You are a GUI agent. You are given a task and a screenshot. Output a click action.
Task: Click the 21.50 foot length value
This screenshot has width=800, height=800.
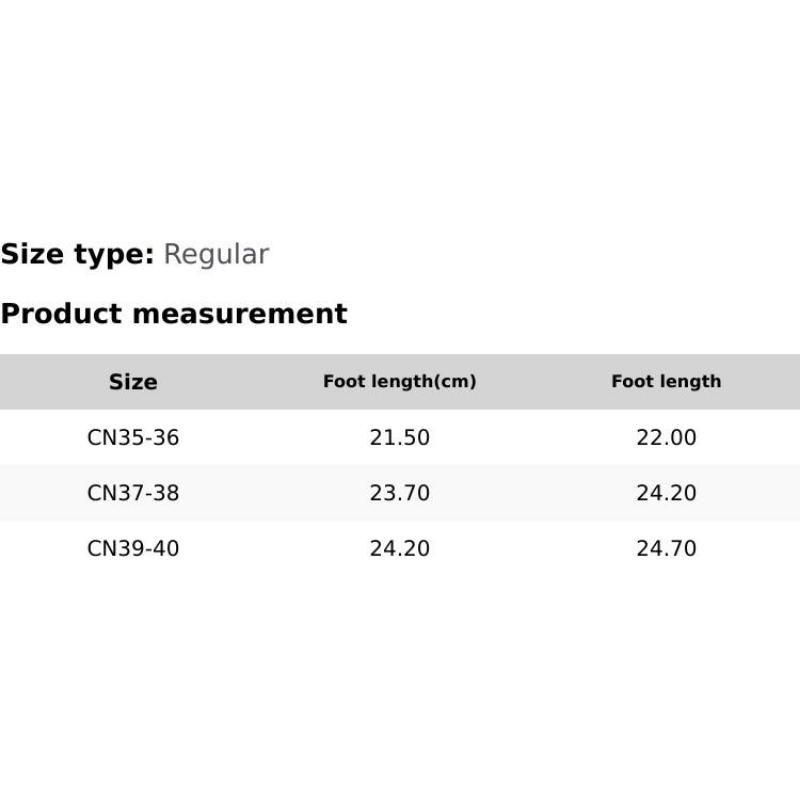tap(400, 438)
